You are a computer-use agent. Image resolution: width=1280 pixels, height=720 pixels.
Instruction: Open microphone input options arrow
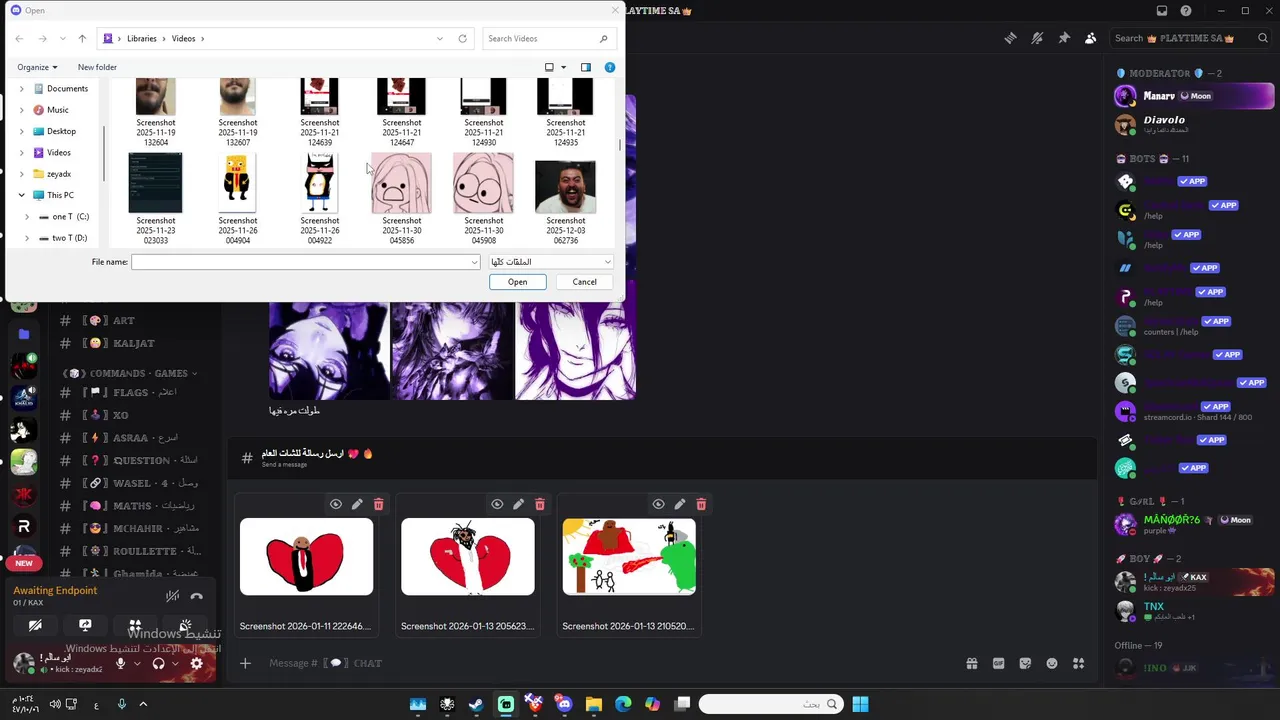(137, 663)
